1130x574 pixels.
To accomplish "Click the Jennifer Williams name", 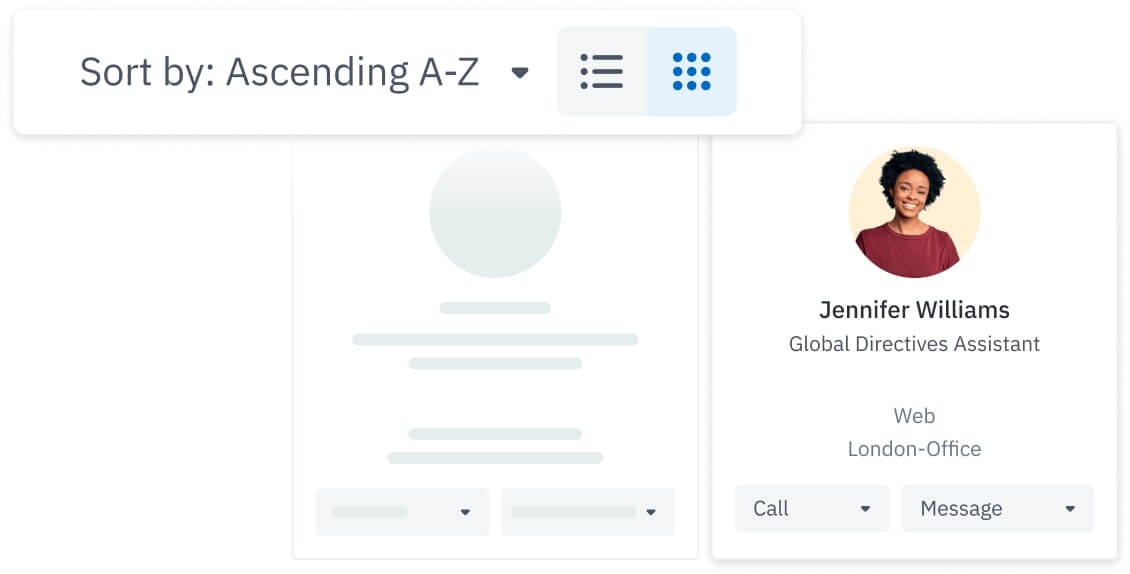I will click(914, 310).
